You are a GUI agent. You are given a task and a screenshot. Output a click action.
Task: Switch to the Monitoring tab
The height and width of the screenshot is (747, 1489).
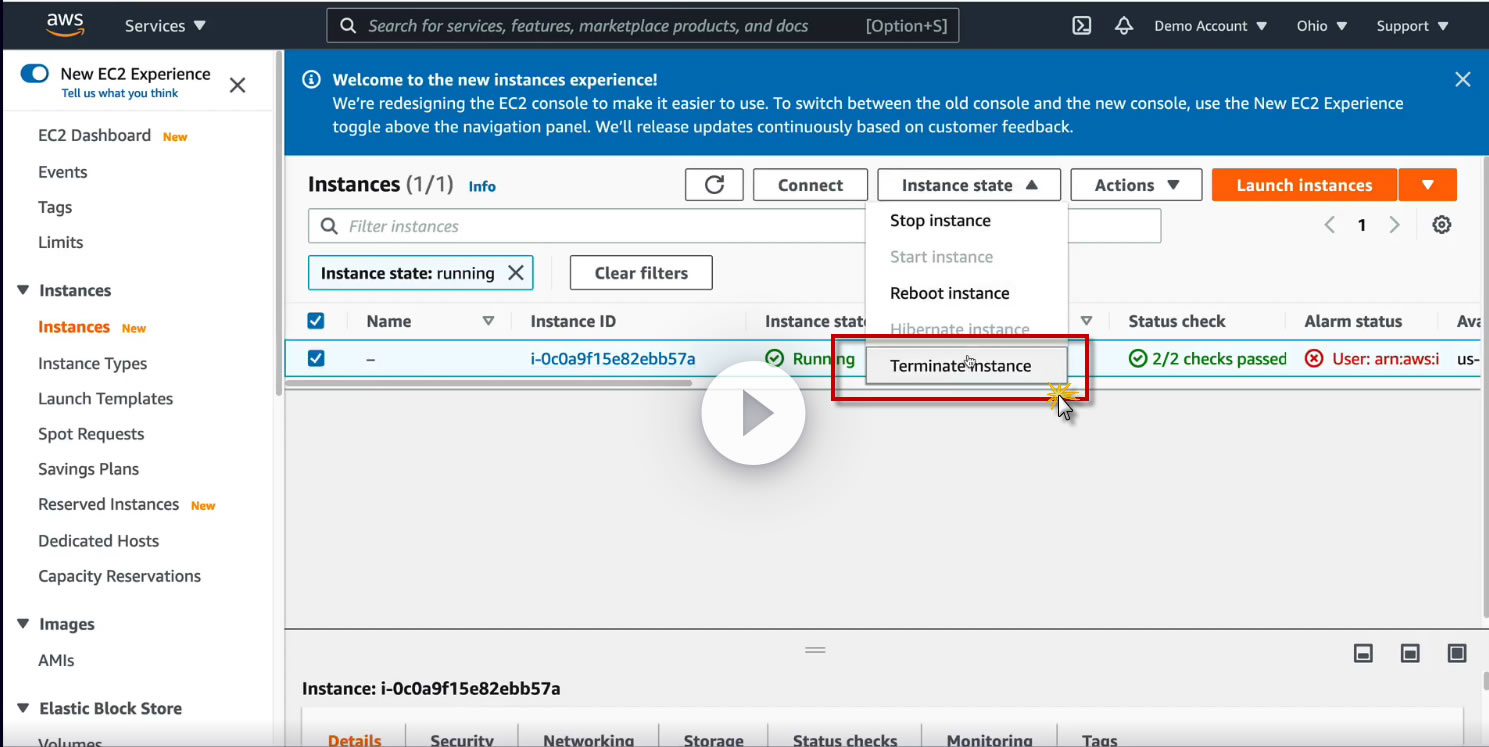[989, 738]
